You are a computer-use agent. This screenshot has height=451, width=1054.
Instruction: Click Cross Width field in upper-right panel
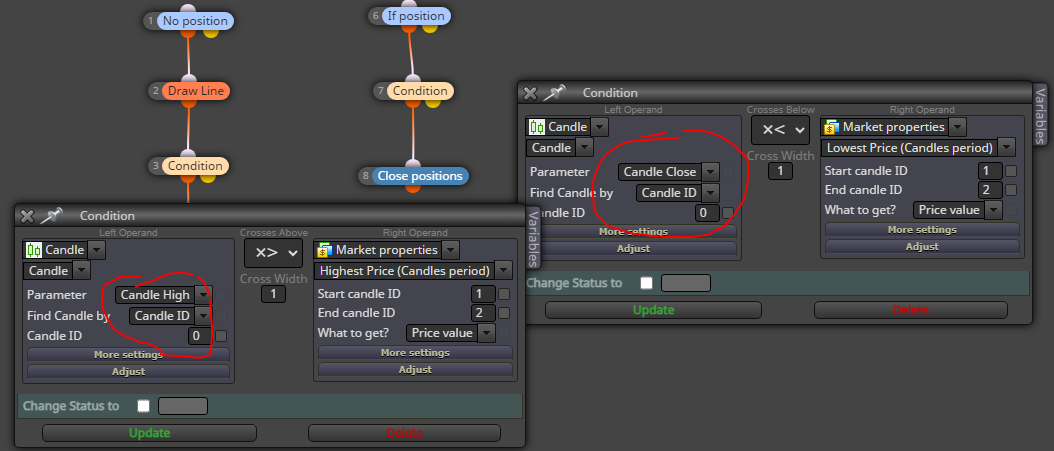[780, 171]
